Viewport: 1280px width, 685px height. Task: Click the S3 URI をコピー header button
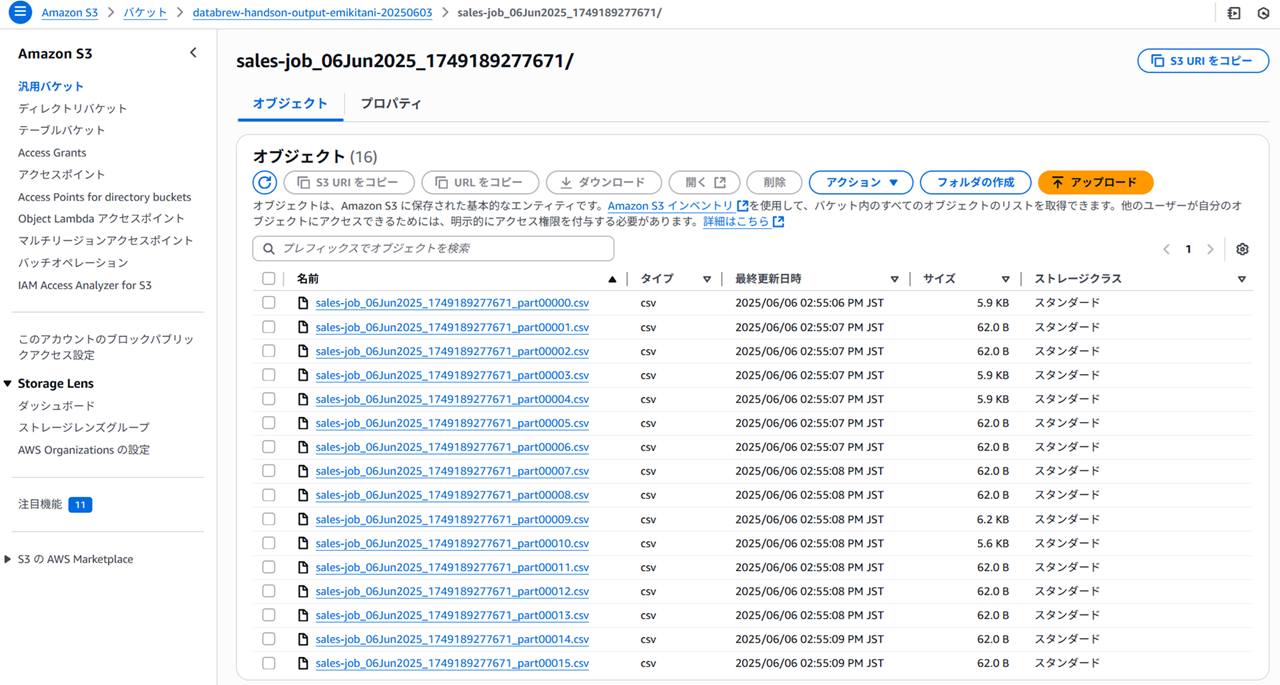1203,60
